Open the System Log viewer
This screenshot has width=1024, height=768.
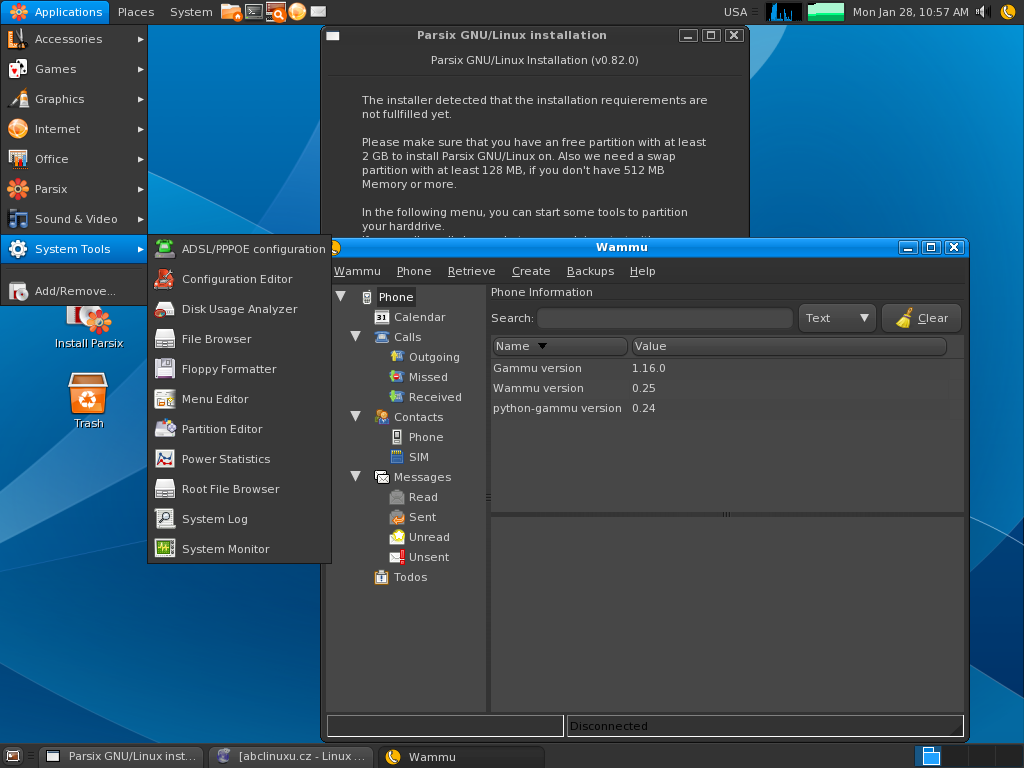pyautogui.click(x=240, y=519)
